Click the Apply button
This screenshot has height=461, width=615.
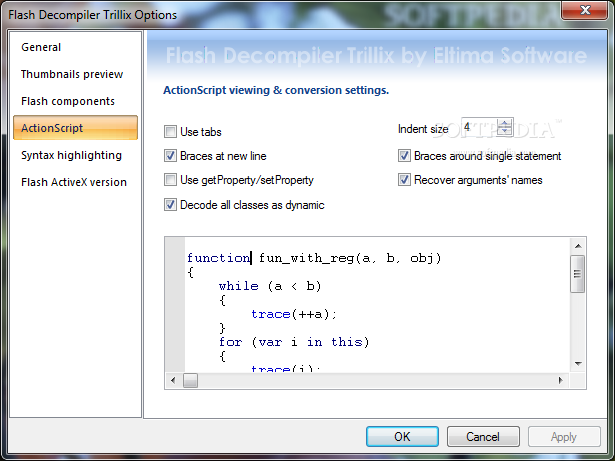(x=564, y=437)
